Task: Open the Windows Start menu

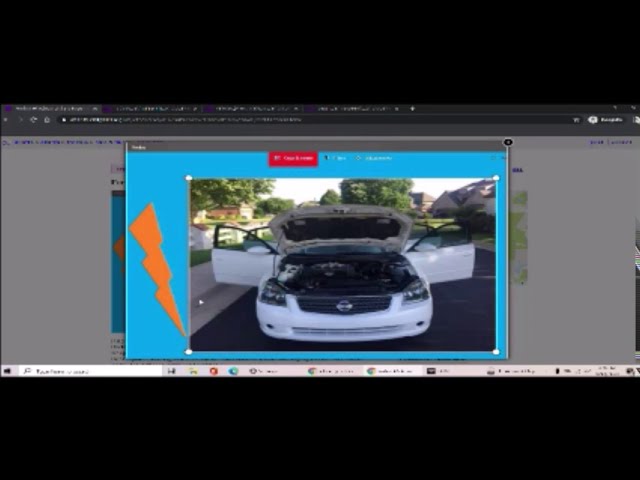Action: pyautogui.click(x=8, y=371)
